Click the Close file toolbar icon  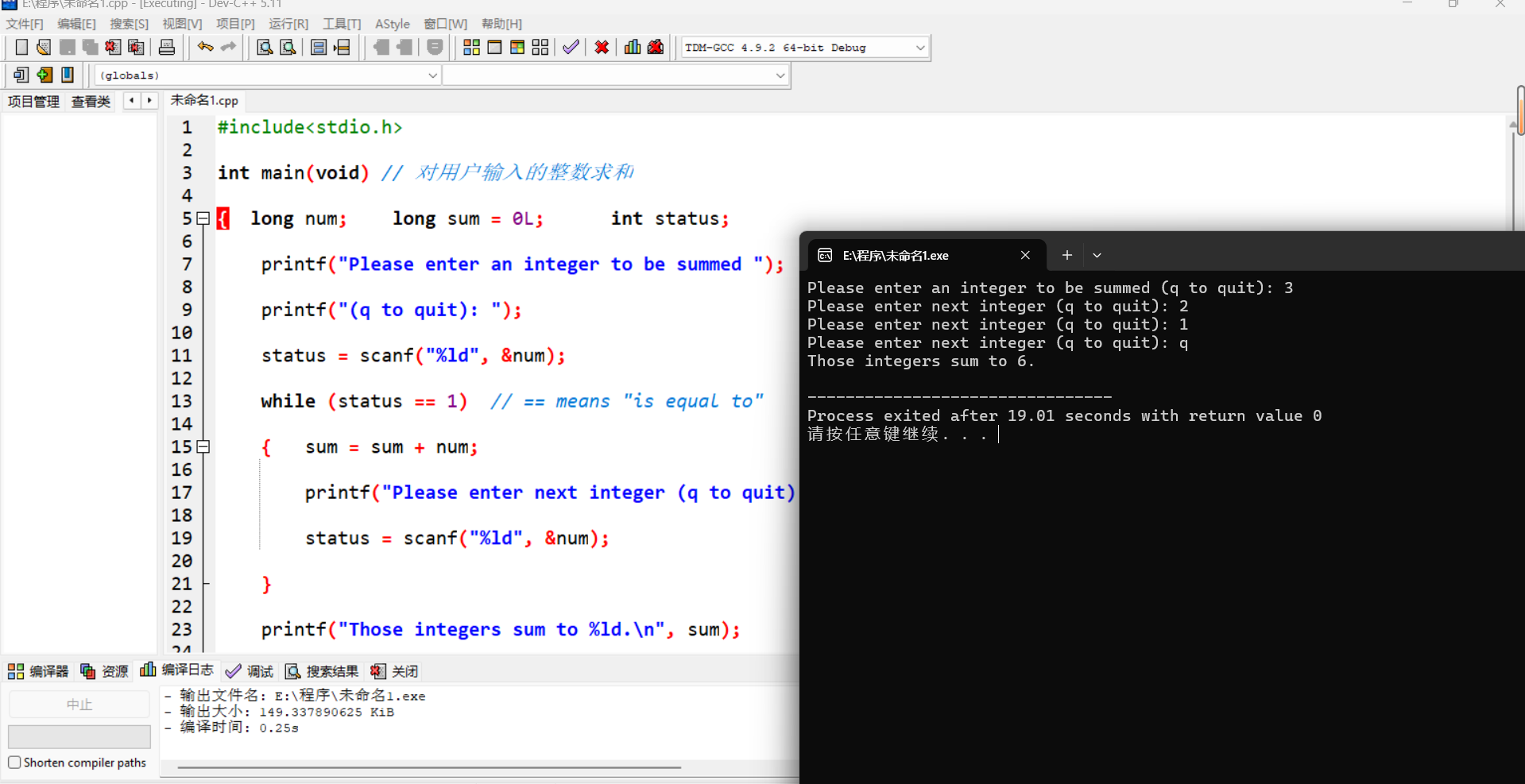(x=113, y=48)
